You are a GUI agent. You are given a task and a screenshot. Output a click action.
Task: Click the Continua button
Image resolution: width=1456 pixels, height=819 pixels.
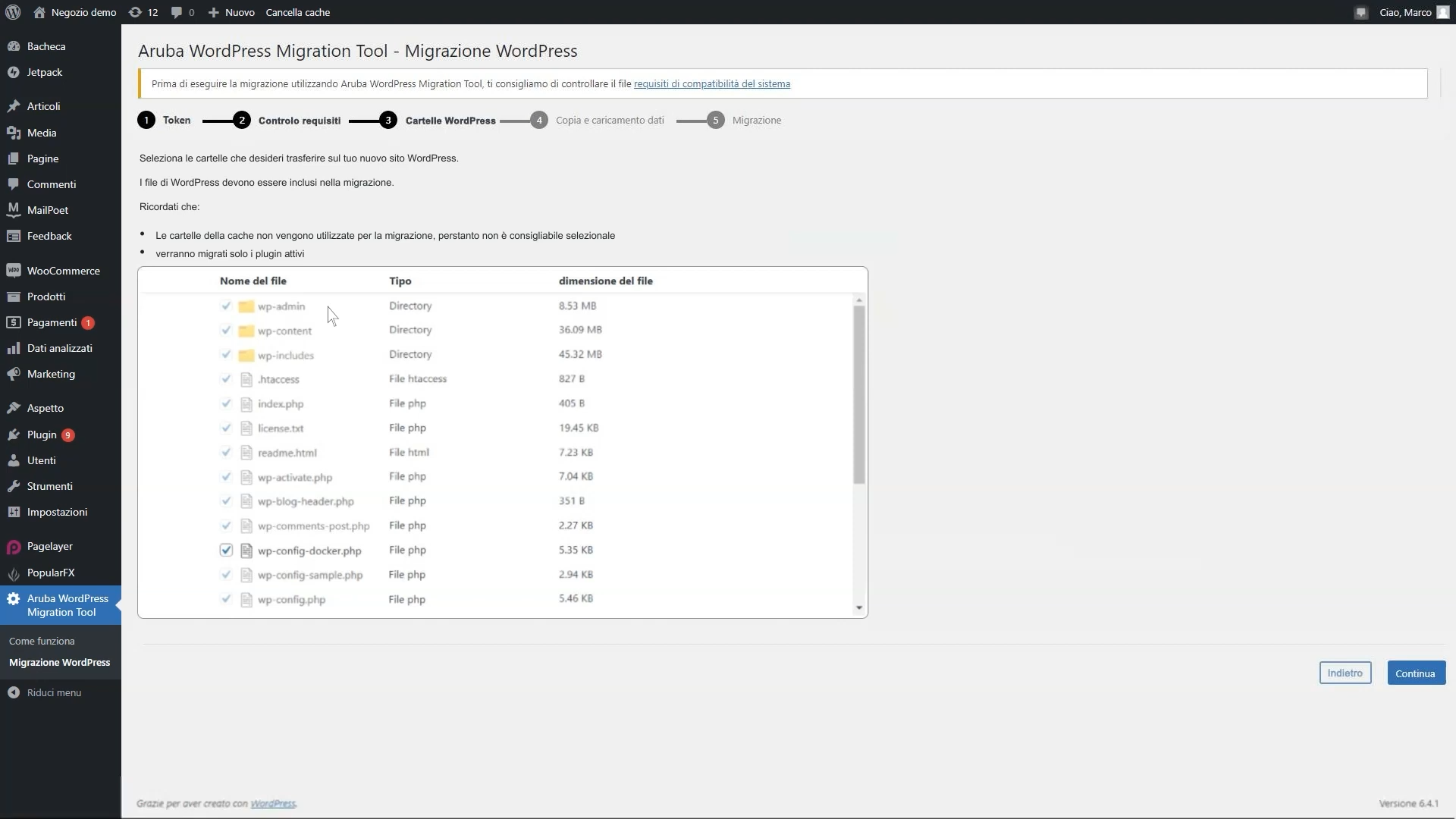point(1416,673)
